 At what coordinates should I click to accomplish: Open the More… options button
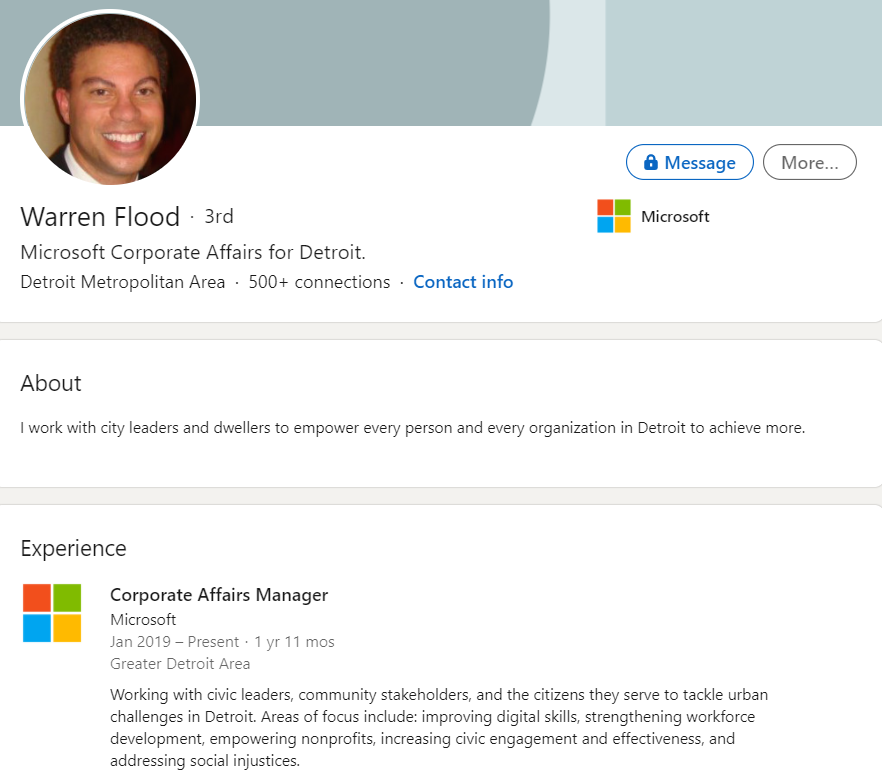point(809,163)
